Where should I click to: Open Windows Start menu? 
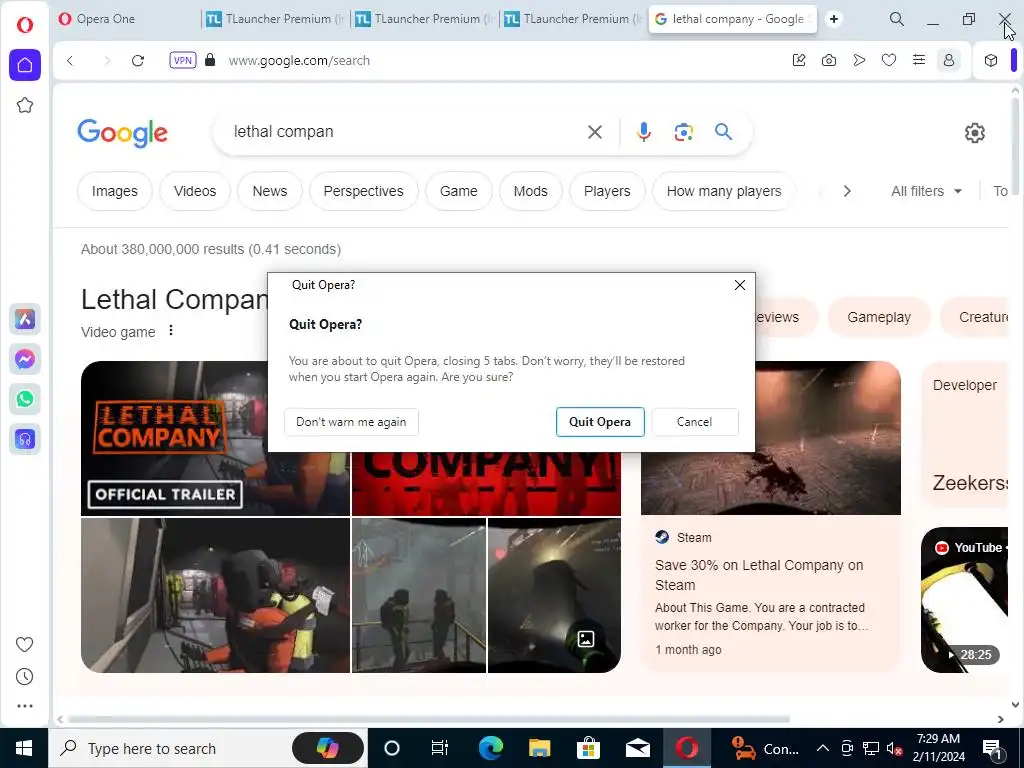tap(24, 748)
